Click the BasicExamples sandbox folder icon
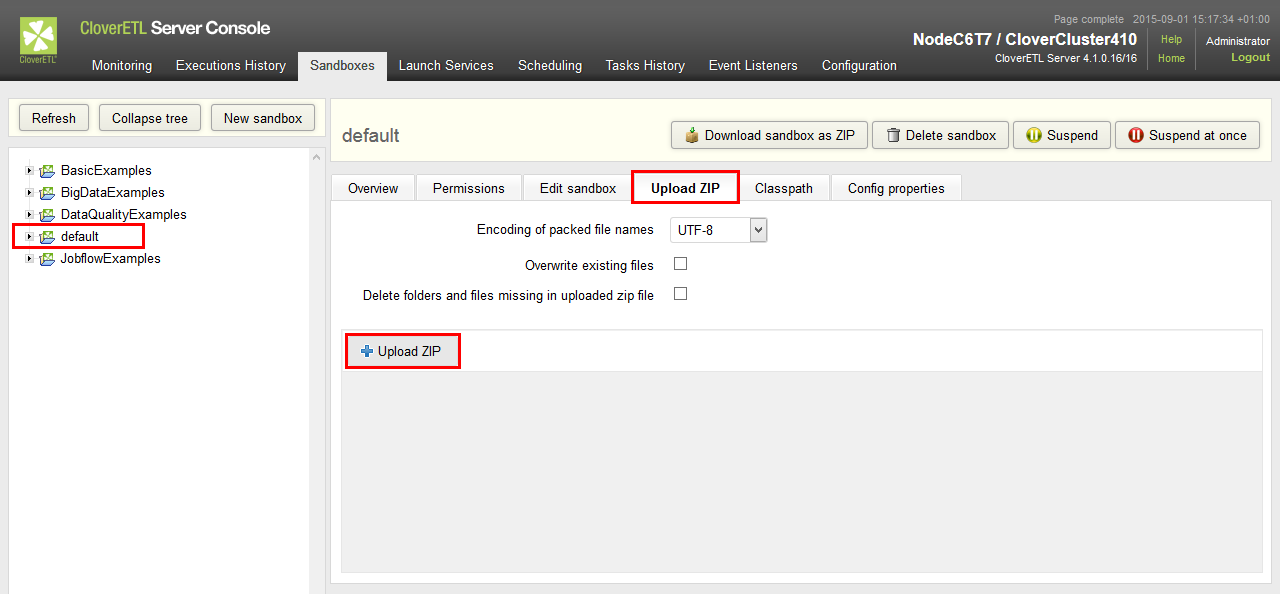 47,171
